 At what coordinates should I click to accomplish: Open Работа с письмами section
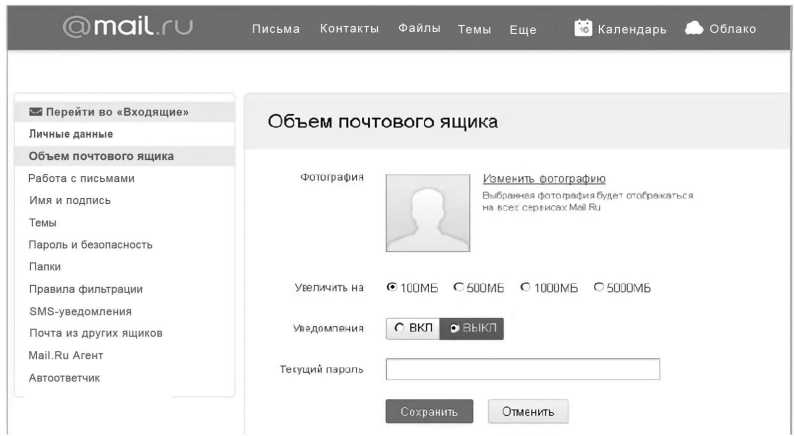click(x=82, y=178)
